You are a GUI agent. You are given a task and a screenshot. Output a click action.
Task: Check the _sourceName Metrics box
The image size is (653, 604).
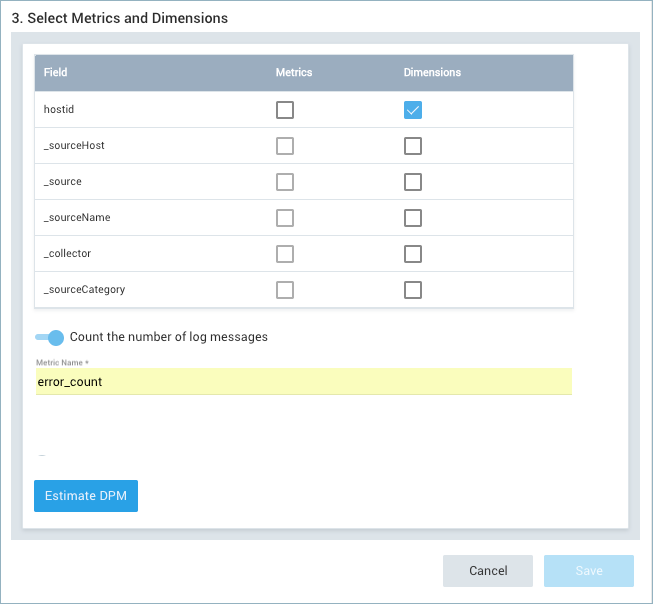pyautogui.click(x=285, y=218)
